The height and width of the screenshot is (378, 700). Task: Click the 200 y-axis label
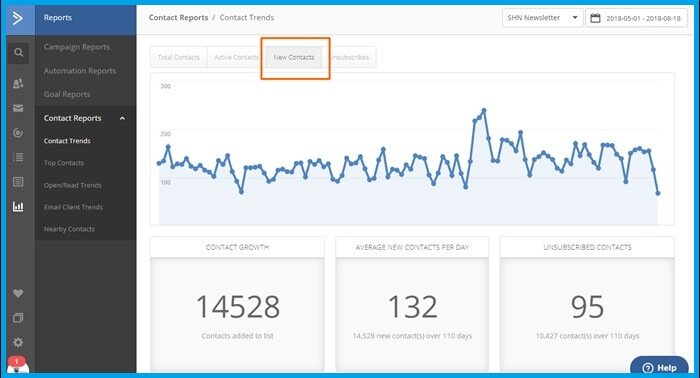coord(166,134)
